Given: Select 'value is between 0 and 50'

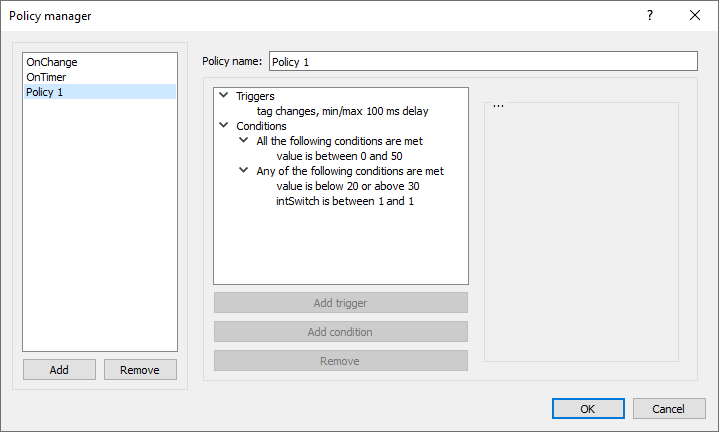Looking at the screenshot, I should pos(339,156).
